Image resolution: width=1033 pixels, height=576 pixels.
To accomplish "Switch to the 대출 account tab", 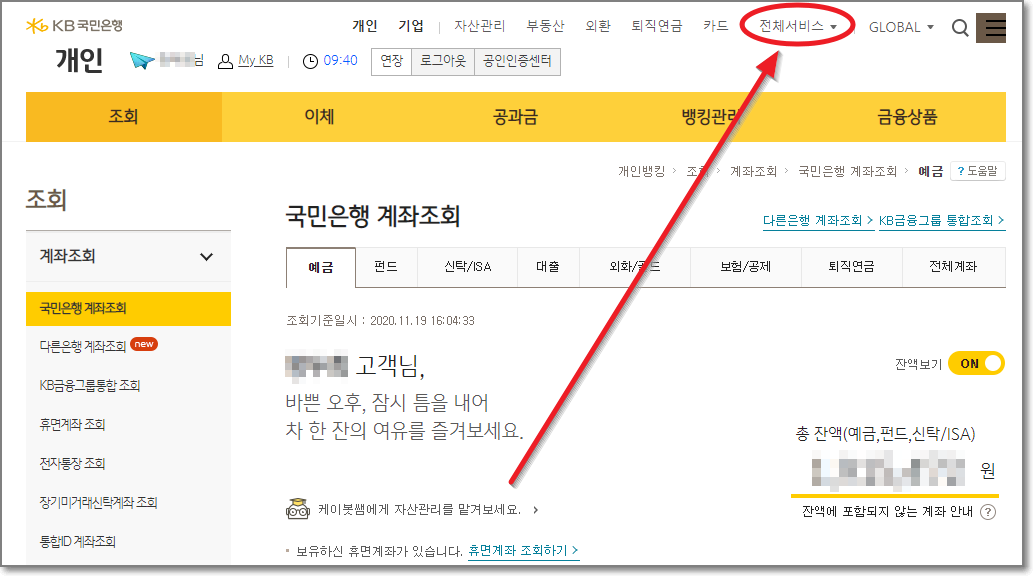I will click(548, 267).
